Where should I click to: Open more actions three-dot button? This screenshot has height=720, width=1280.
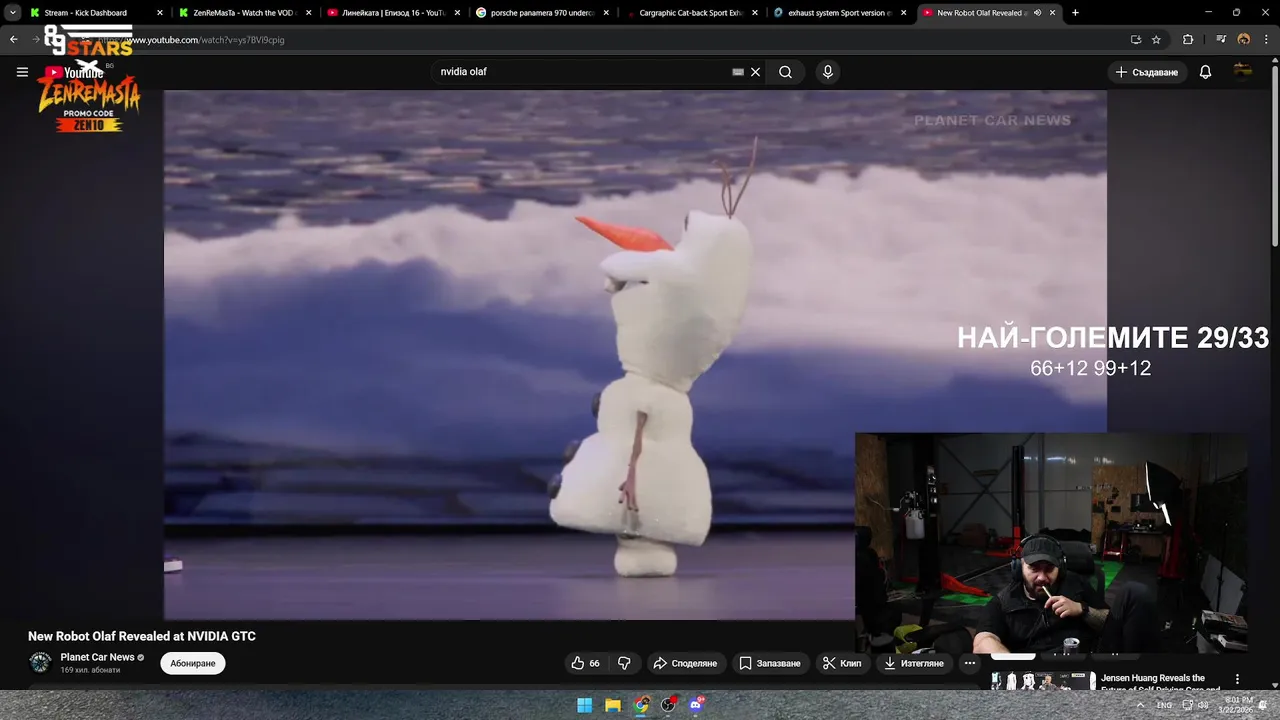pos(969,663)
